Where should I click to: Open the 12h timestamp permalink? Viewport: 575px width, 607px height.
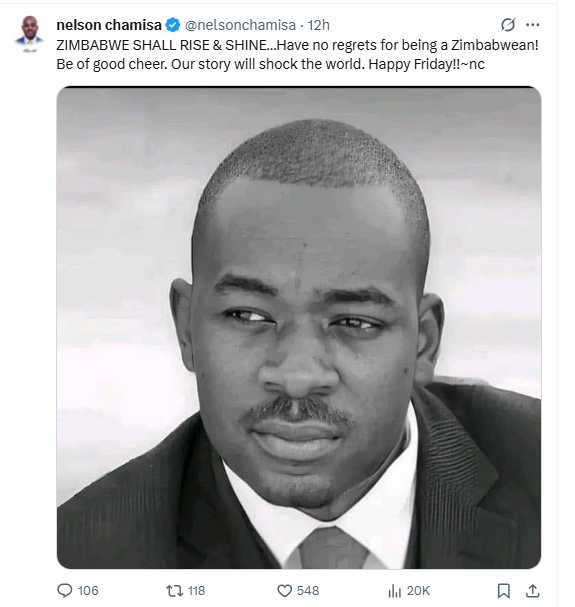tap(318, 25)
